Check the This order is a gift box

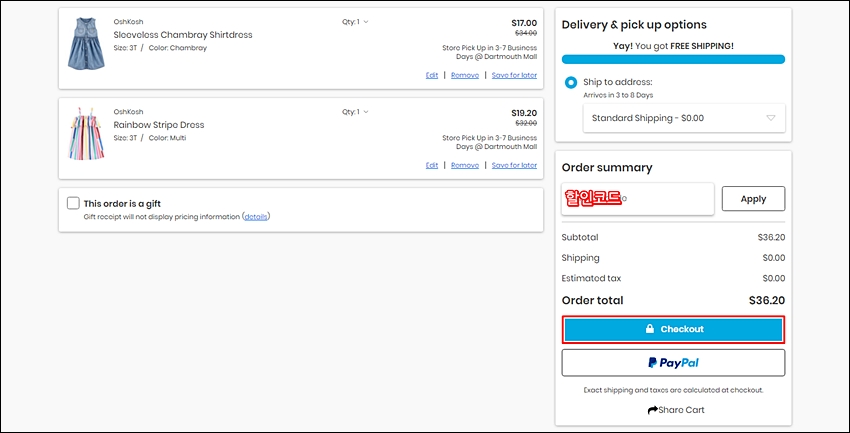point(73,203)
